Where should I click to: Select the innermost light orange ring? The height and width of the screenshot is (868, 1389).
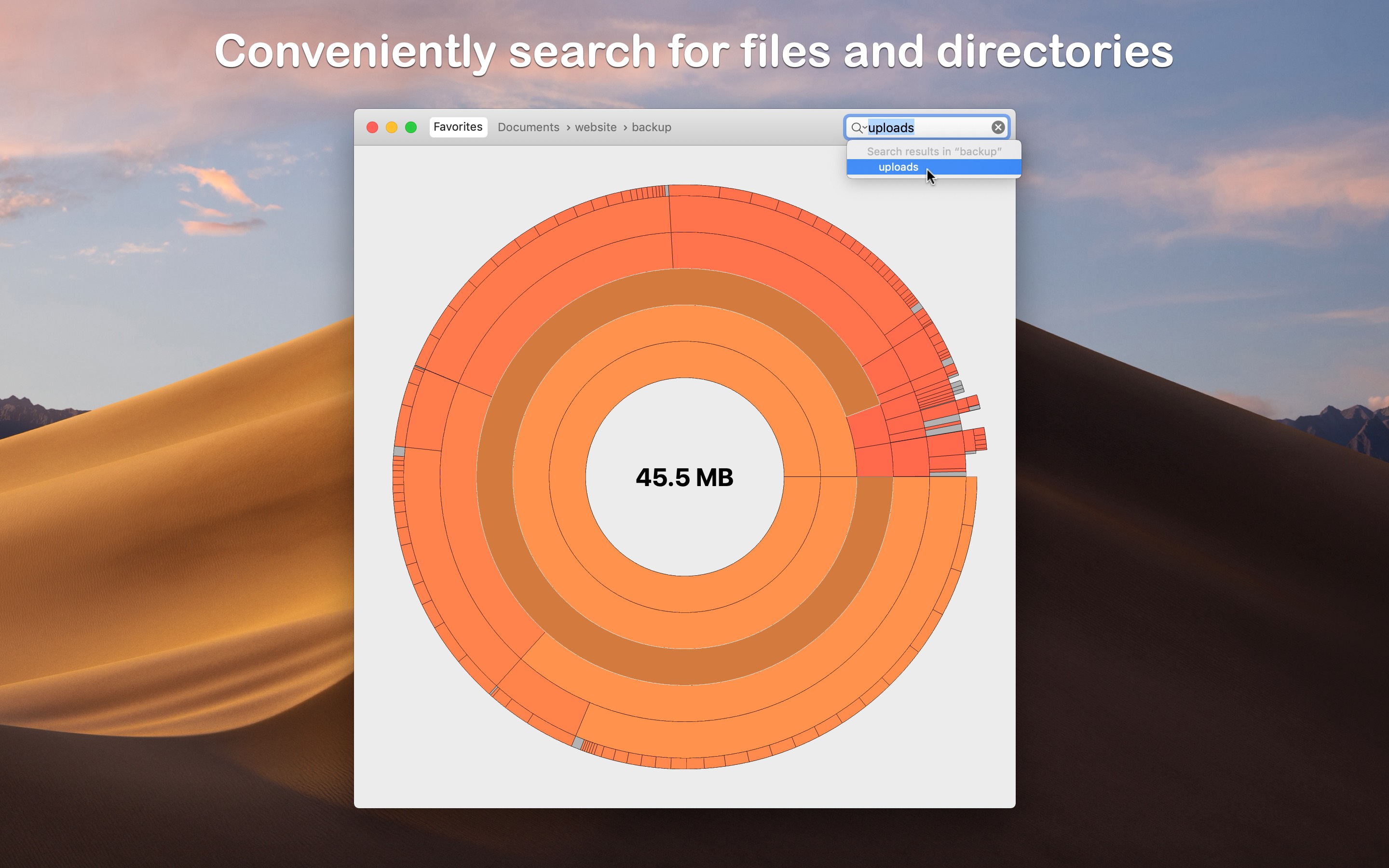point(684,359)
